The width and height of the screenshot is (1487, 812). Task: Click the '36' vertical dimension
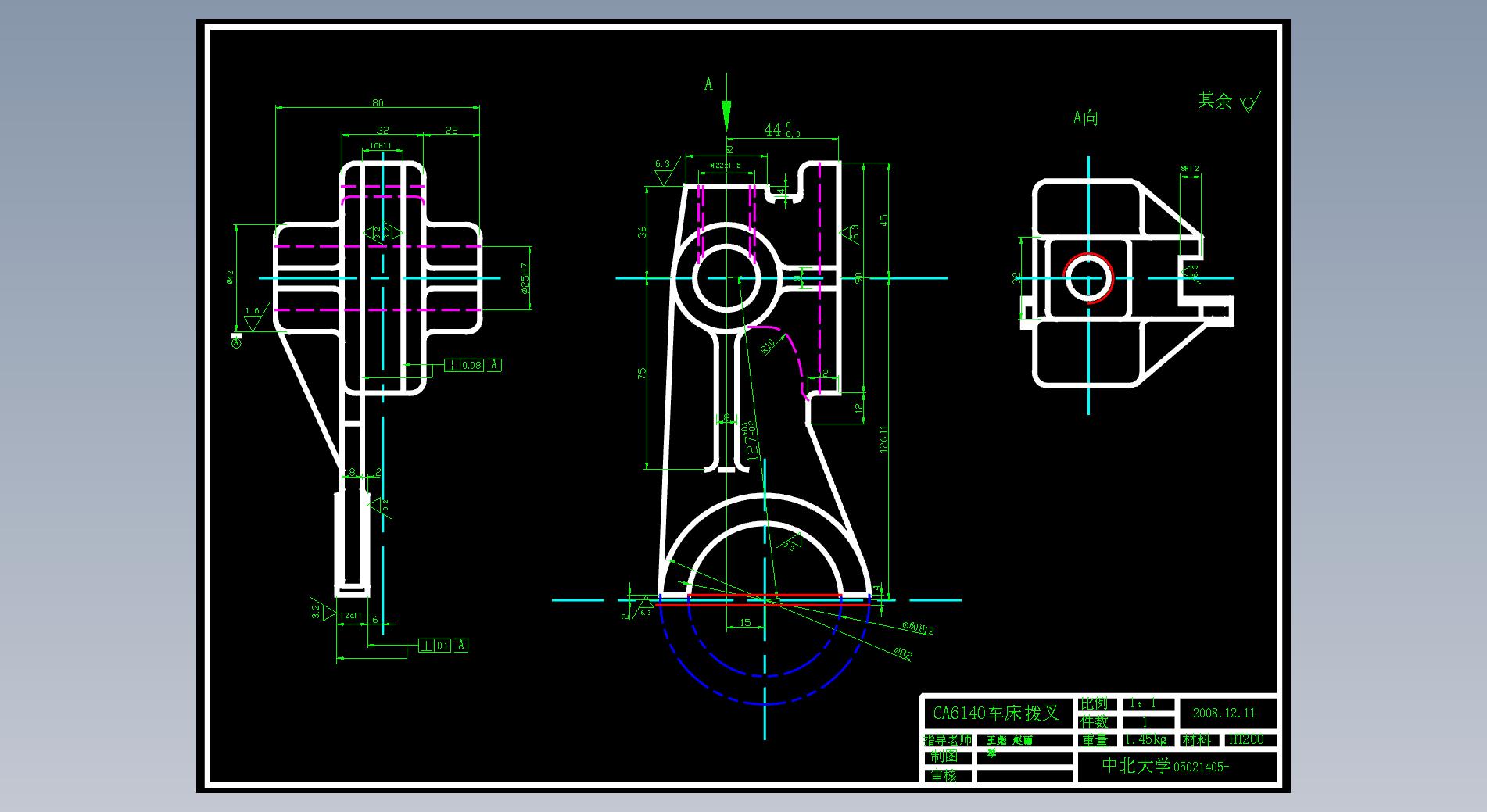click(x=642, y=232)
